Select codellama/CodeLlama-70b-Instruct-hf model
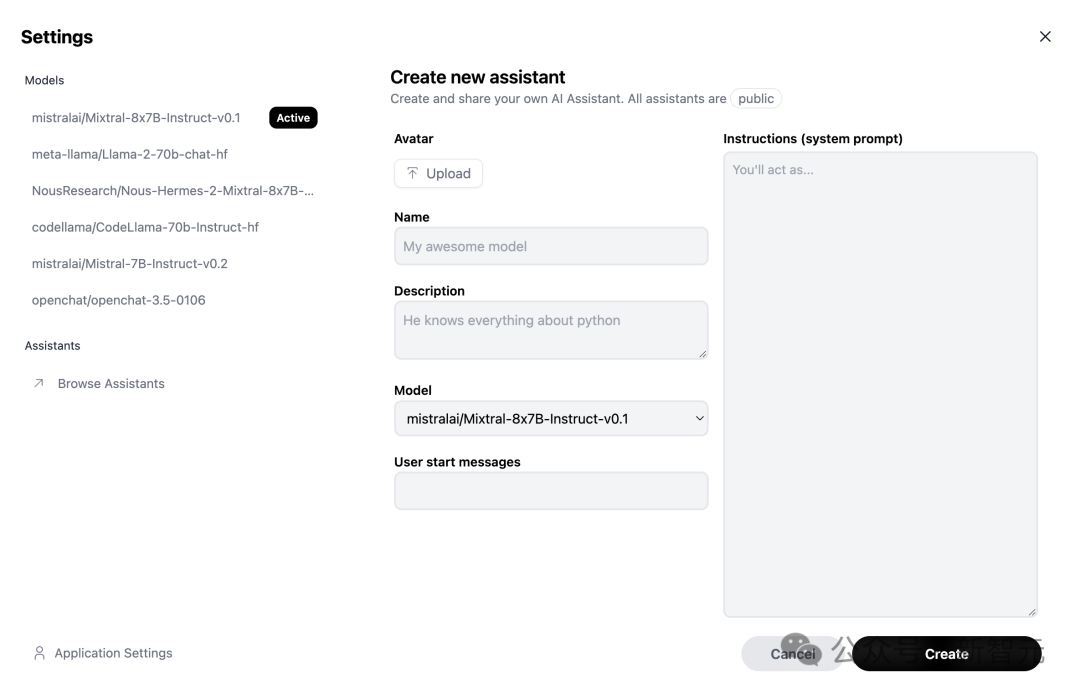Screen dimensions: 1080x694 (x=145, y=227)
